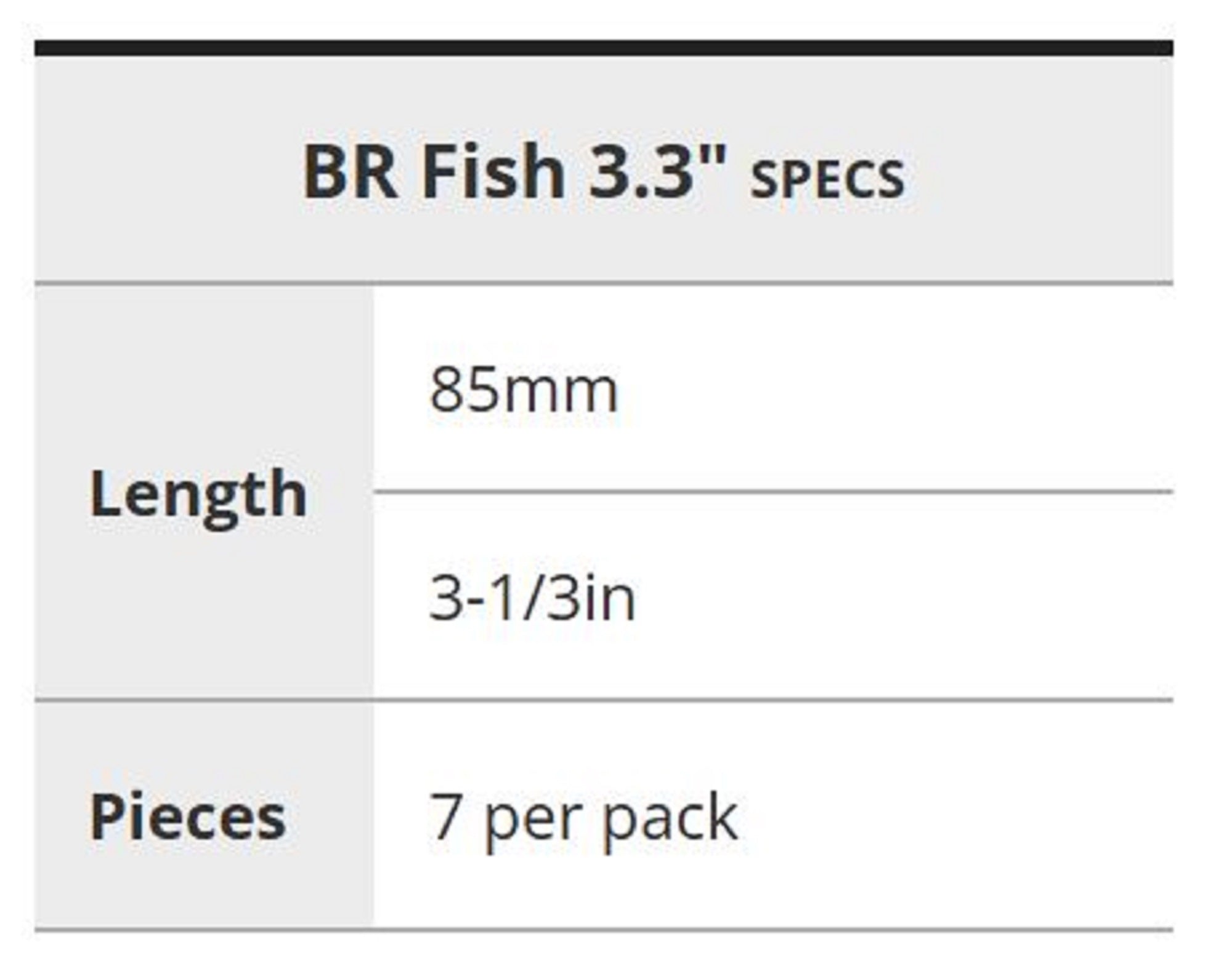The image size is (1232, 962).
Task: Click the word "SPECS" in the heading
Action: [x=827, y=179]
